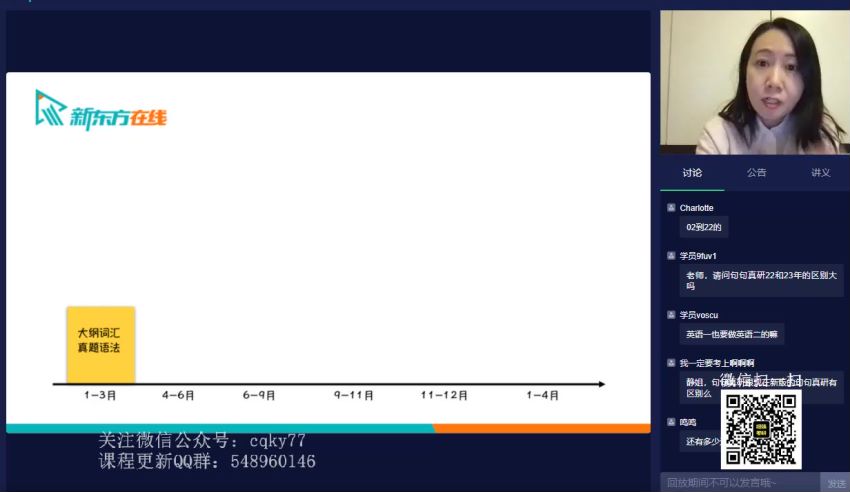Click avatar icon beside 我一定要考上啊啊啊
Image resolution: width=850 pixels, height=492 pixels.
click(671, 362)
